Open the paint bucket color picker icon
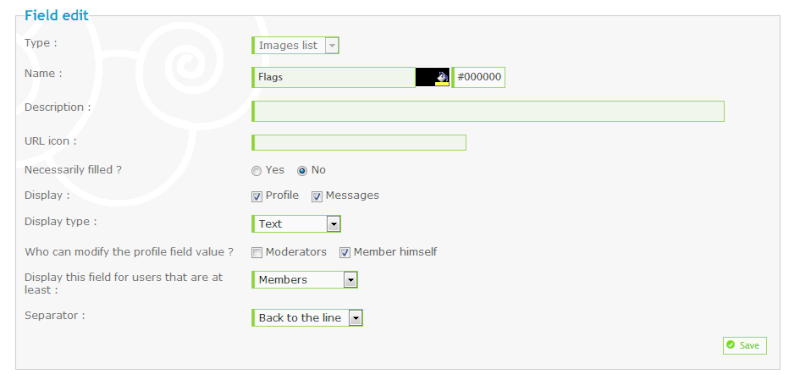 pos(442,78)
